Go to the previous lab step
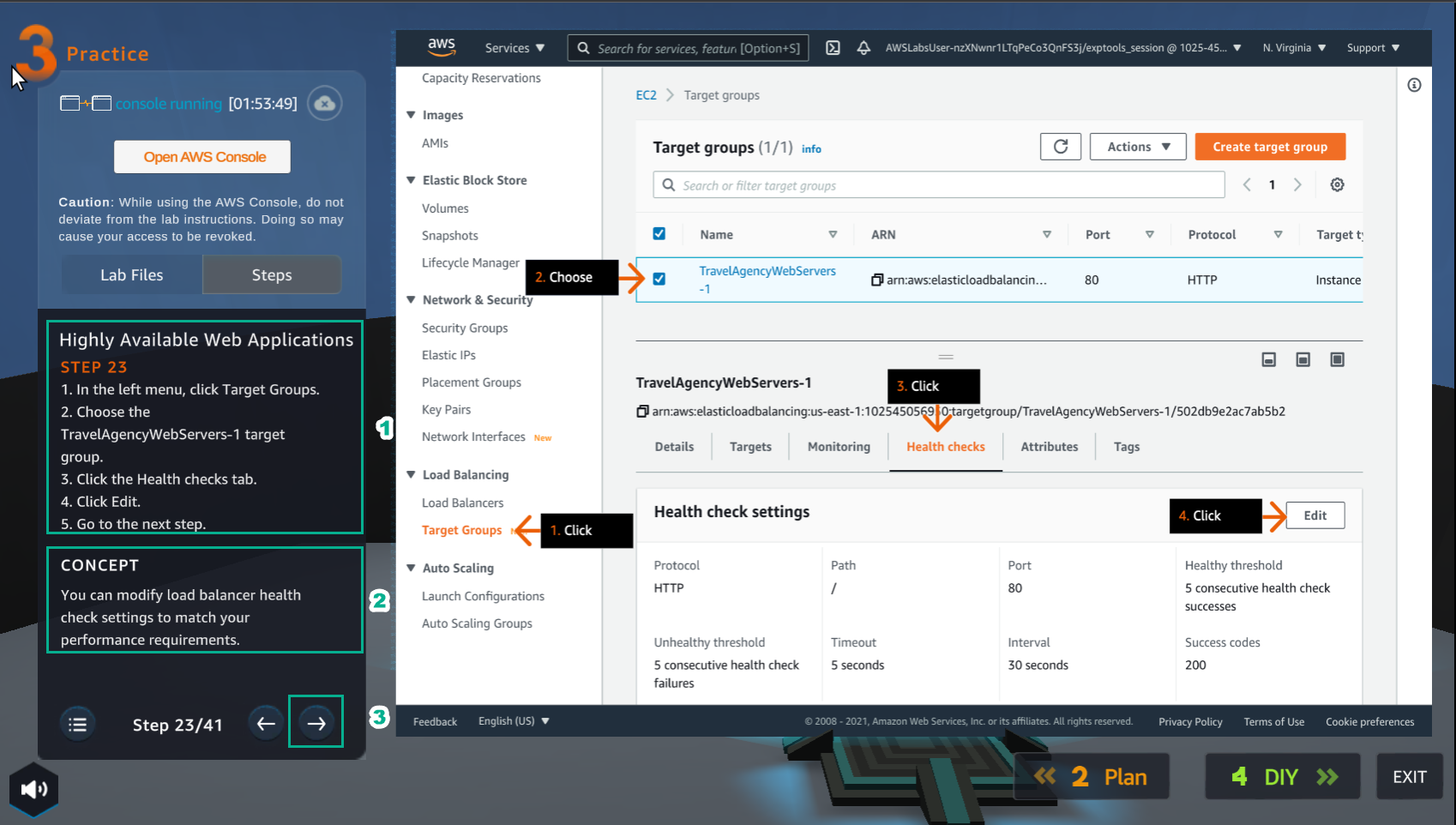This screenshot has height=825, width=1456. [266, 724]
